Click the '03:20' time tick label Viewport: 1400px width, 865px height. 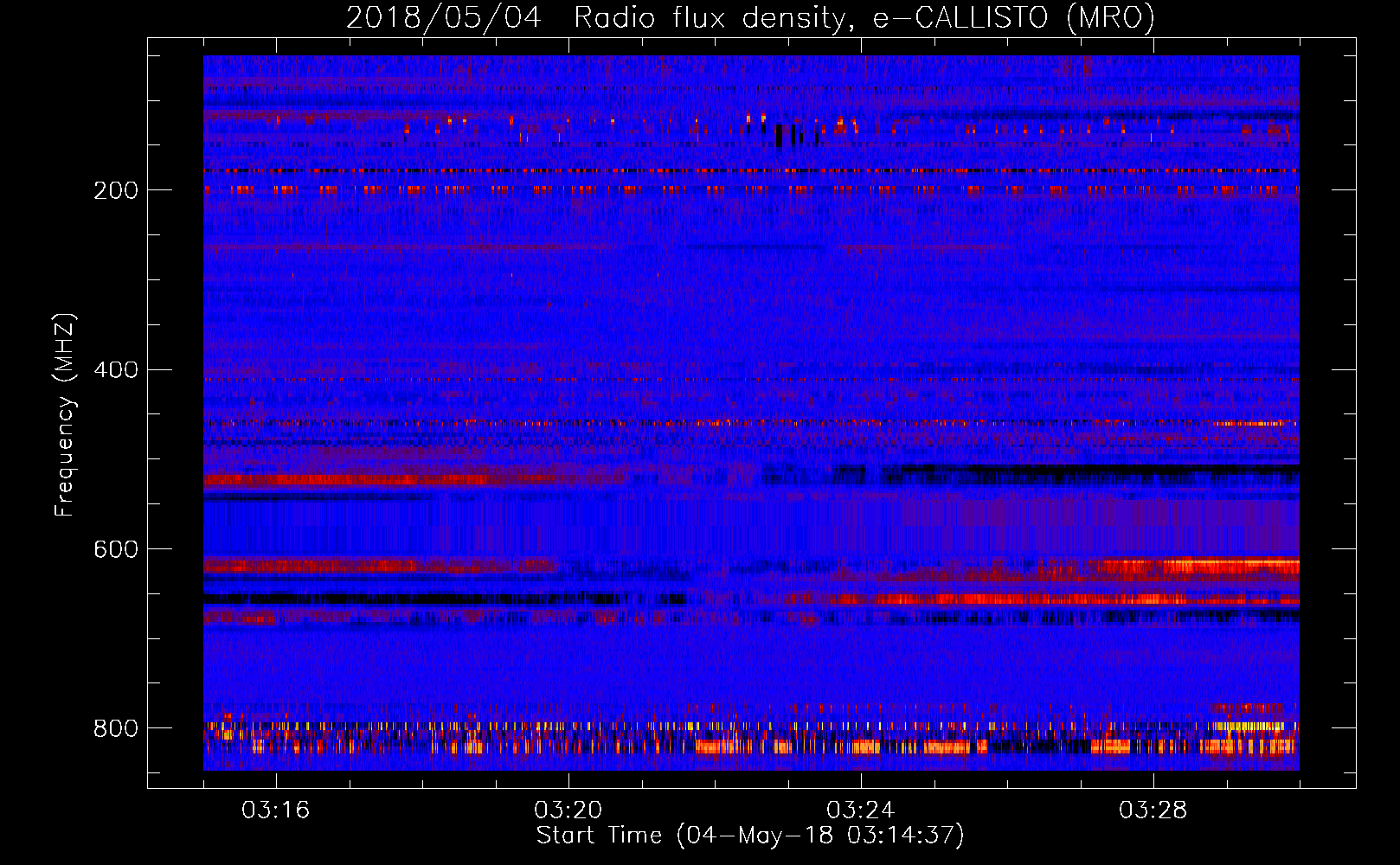point(568,810)
